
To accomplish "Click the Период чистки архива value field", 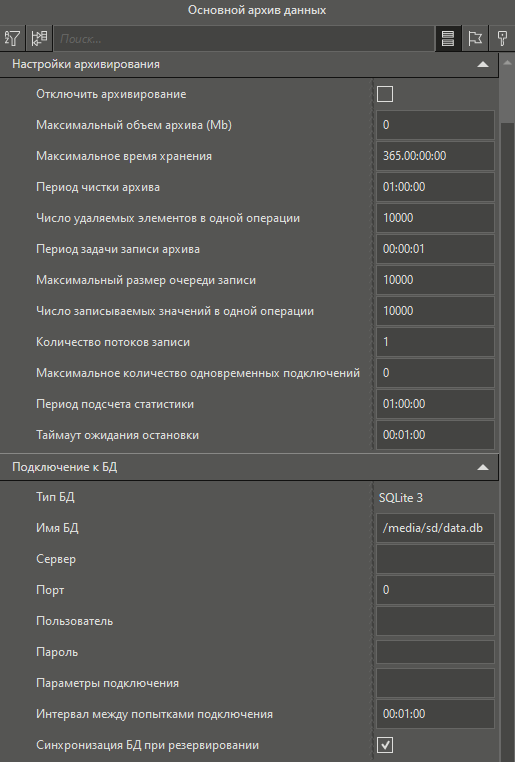I will (435, 187).
